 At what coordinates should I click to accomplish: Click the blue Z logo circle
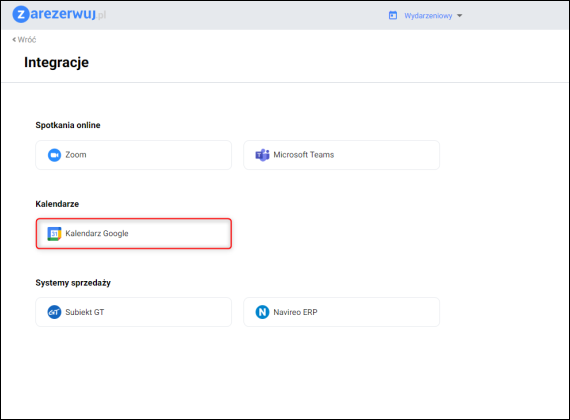click(21, 15)
